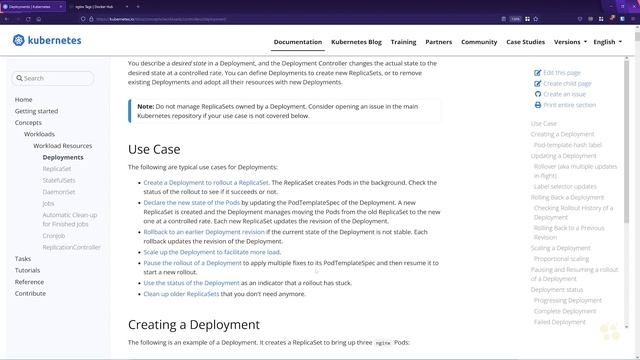This screenshot has height=360, width=640.
Task: Jump to Creating a Deployment in page contents
Action: tap(562, 134)
